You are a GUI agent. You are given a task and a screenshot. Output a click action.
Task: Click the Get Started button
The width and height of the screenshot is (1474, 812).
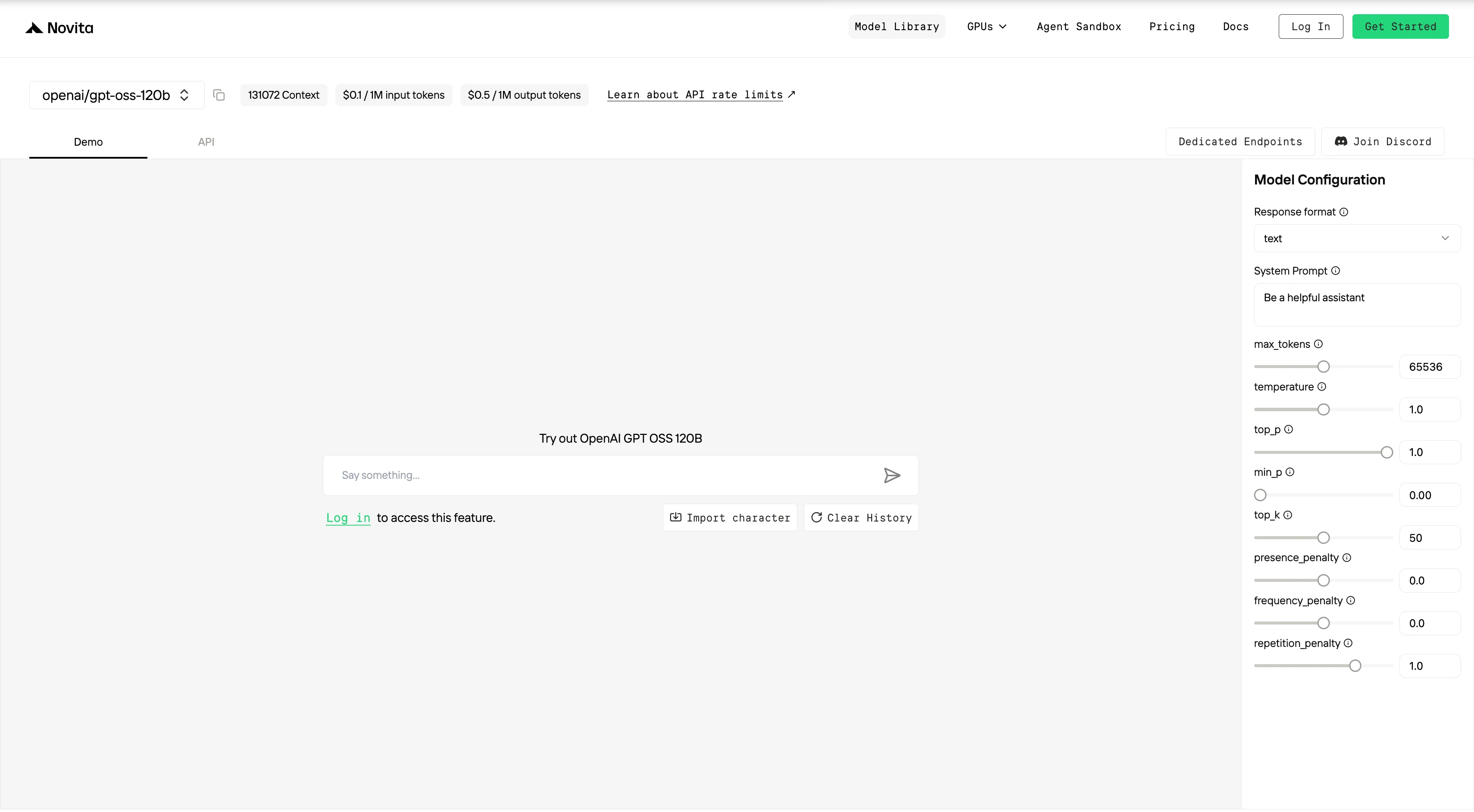[x=1400, y=27]
